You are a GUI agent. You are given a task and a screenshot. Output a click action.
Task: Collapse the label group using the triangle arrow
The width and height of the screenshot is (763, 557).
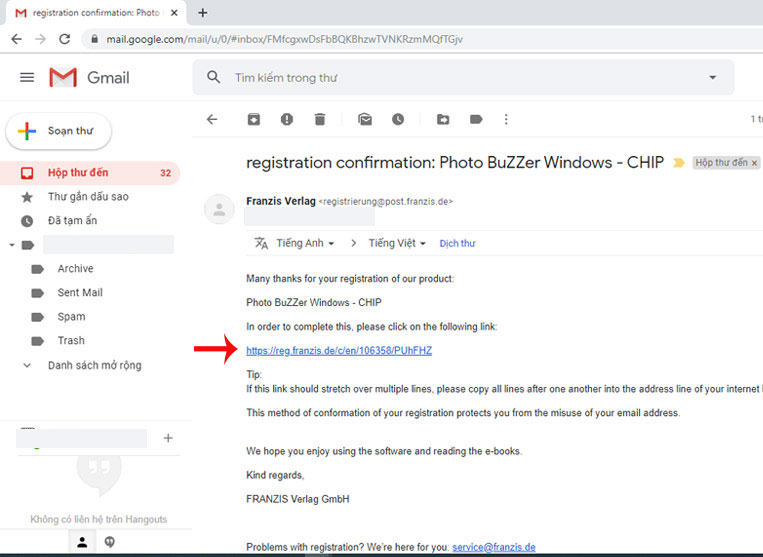pyautogui.click(x=12, y=245)
